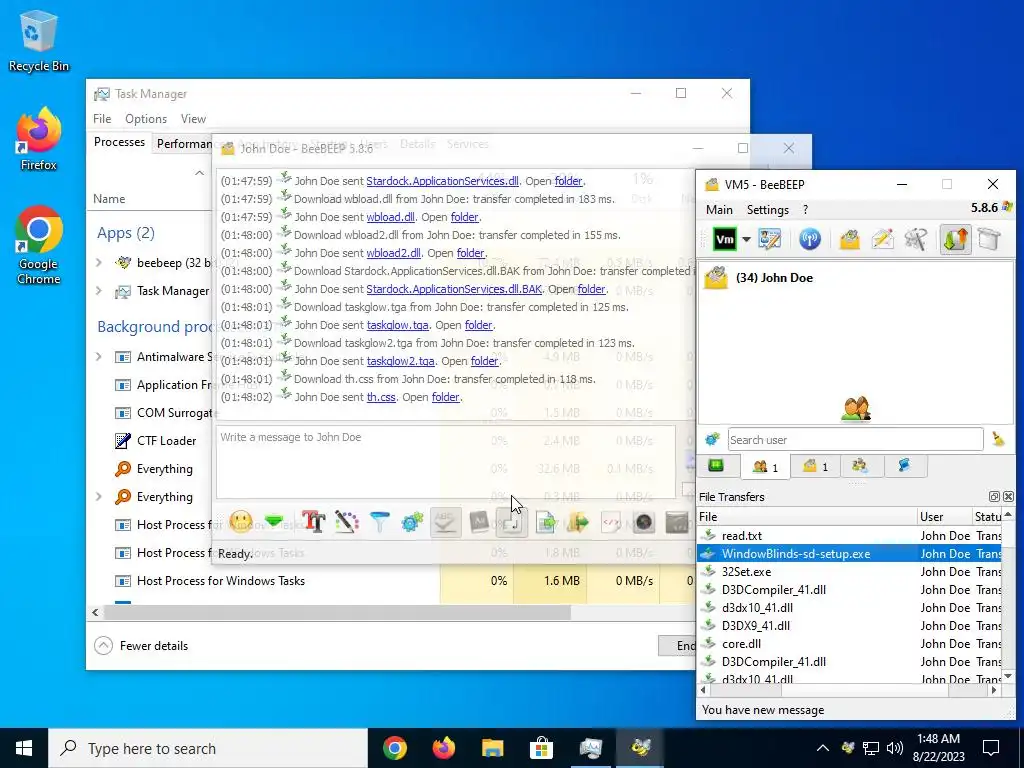The image size is (1024, 768).
Task: Open font selection (TT icon)
Action: click(x=313, y=522)
